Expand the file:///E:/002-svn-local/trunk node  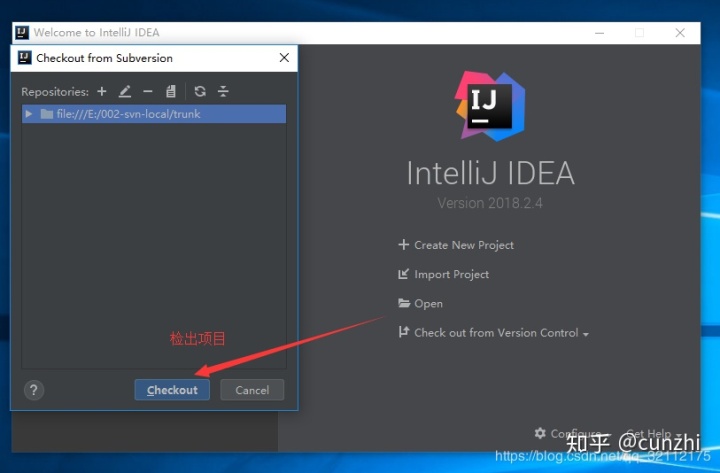point(29,114)
